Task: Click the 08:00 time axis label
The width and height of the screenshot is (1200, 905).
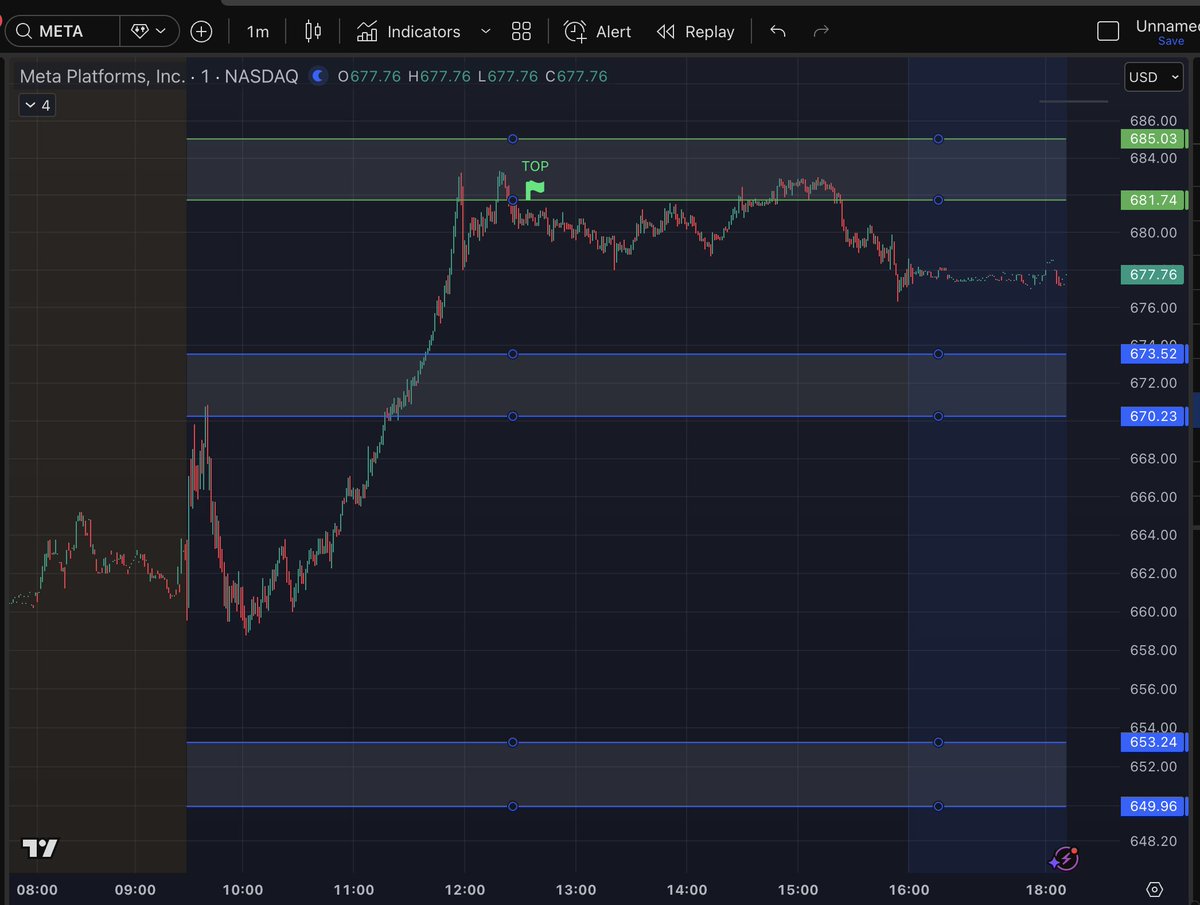Action: 39,889
